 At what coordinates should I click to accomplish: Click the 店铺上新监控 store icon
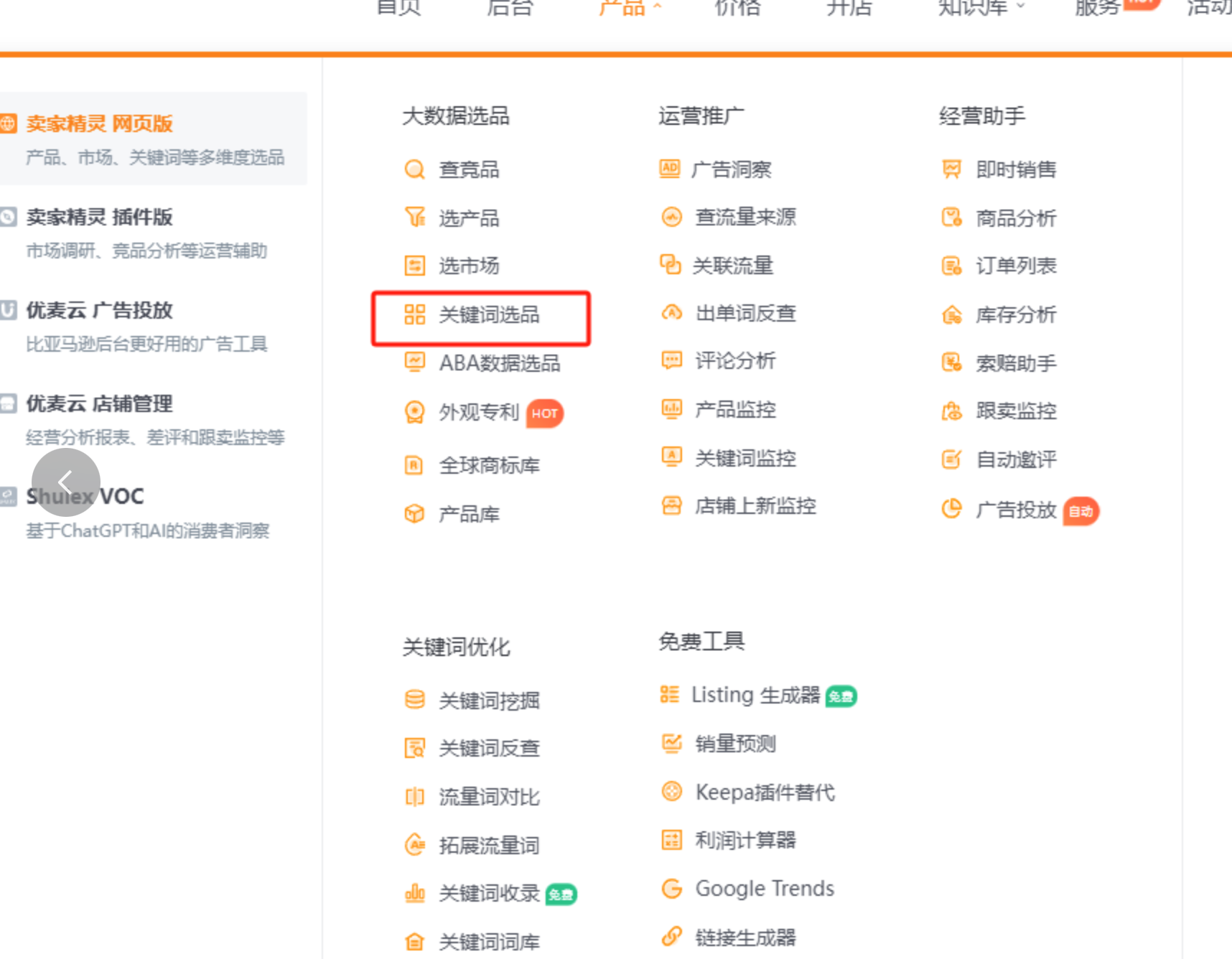pos(671,506)
